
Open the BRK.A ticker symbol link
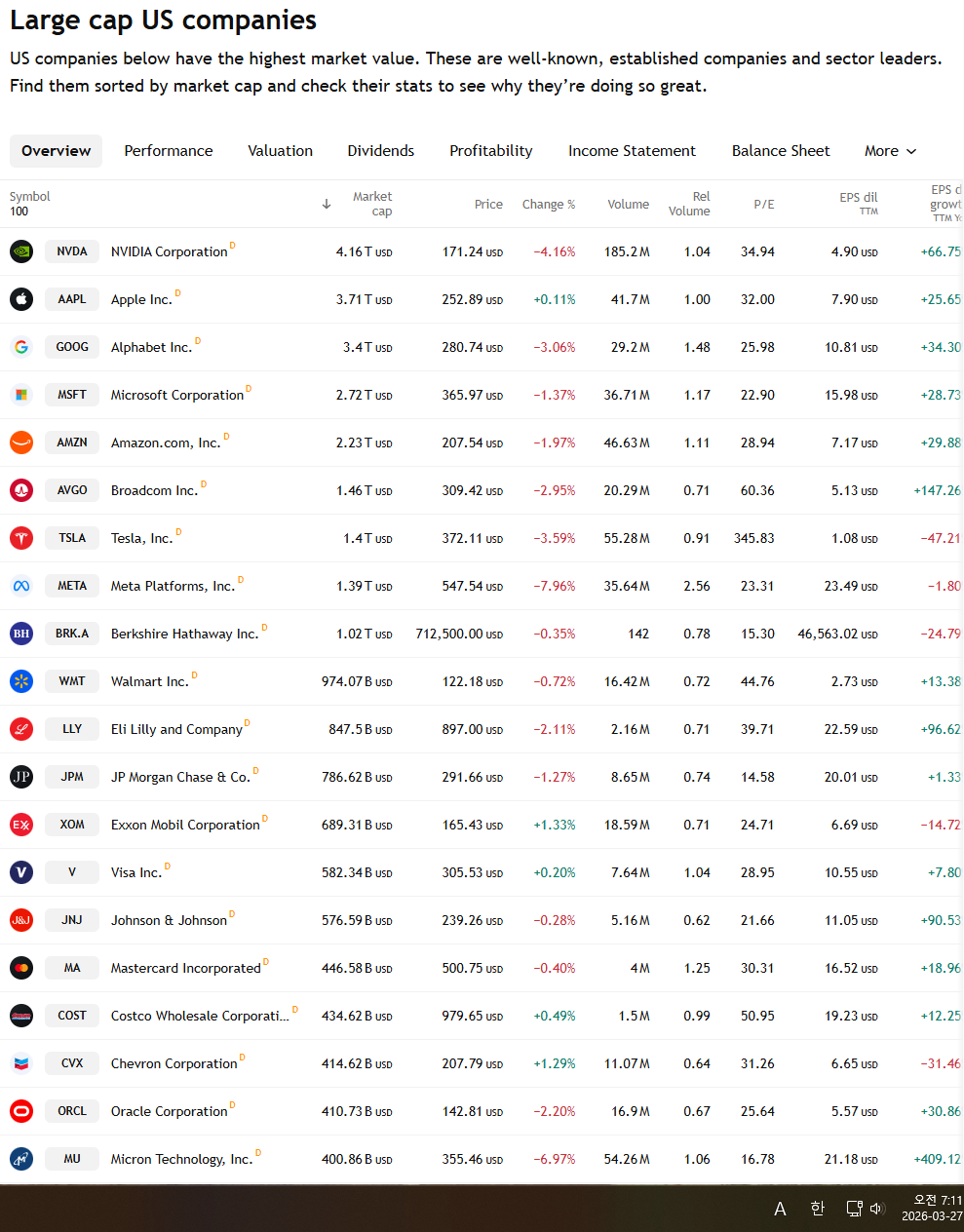point(72,634)
